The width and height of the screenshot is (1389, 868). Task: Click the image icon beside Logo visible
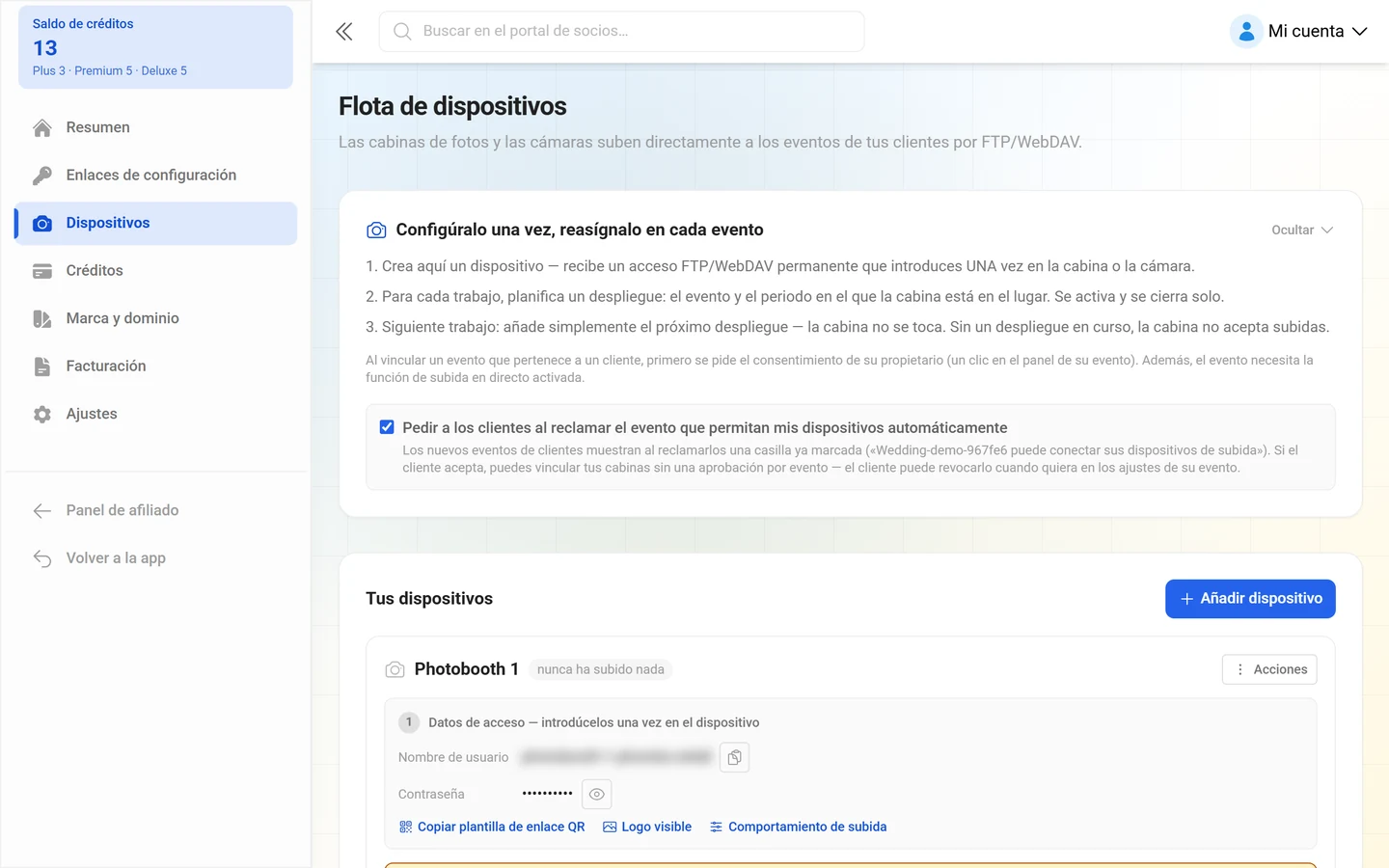click(x=610, y=827)
